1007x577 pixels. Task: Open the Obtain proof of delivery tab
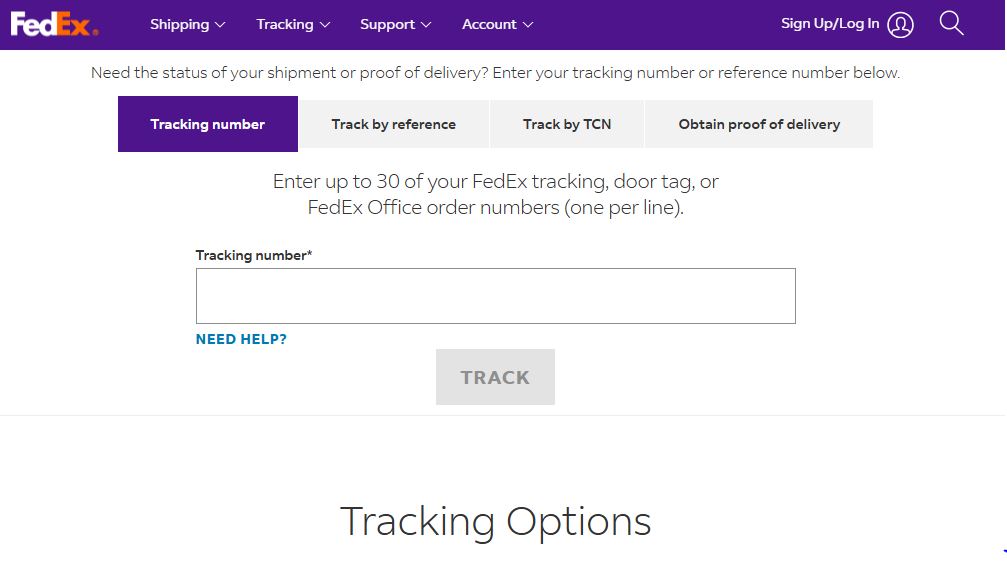(759, 123)
